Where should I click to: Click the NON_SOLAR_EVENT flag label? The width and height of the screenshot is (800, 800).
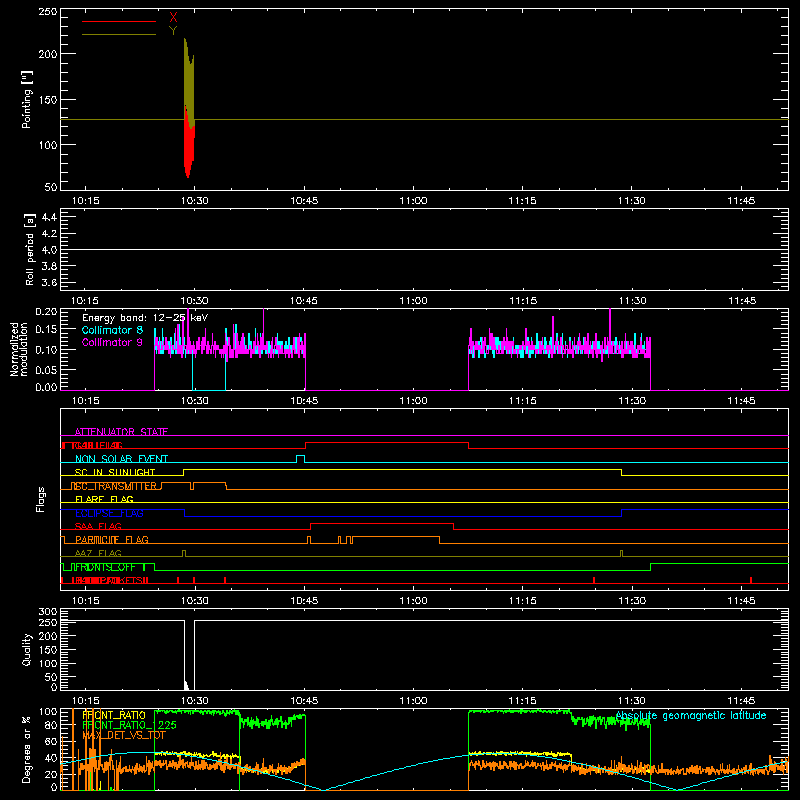coord(121,459)
